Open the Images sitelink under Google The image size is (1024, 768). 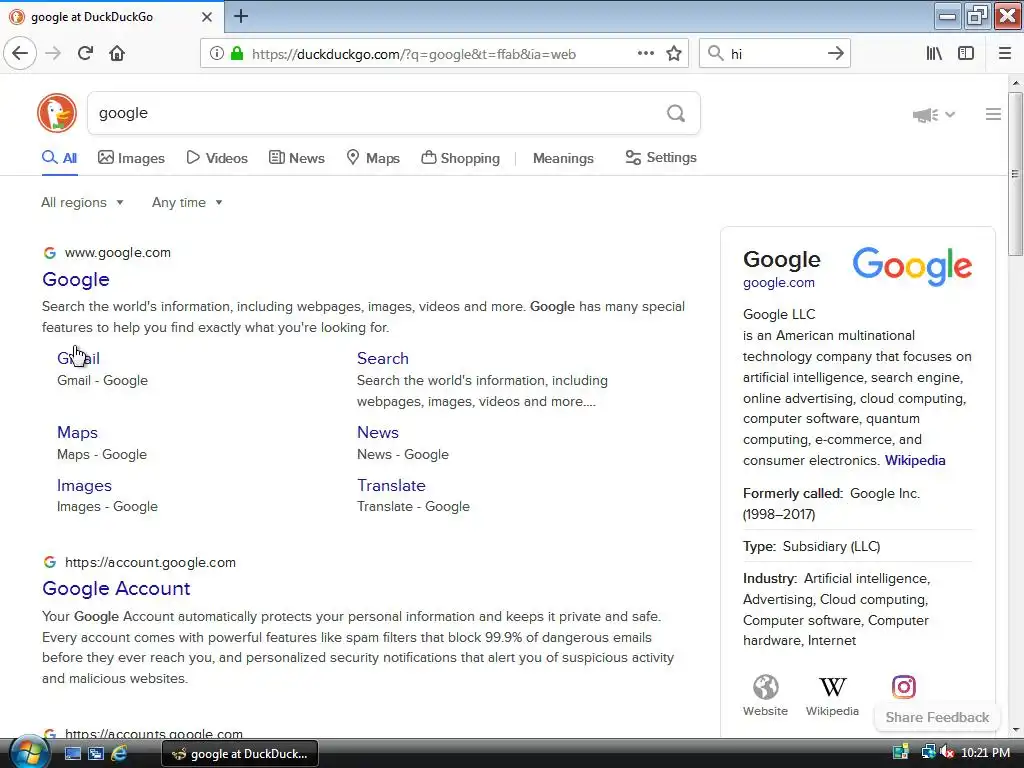[x=84, y=486]
